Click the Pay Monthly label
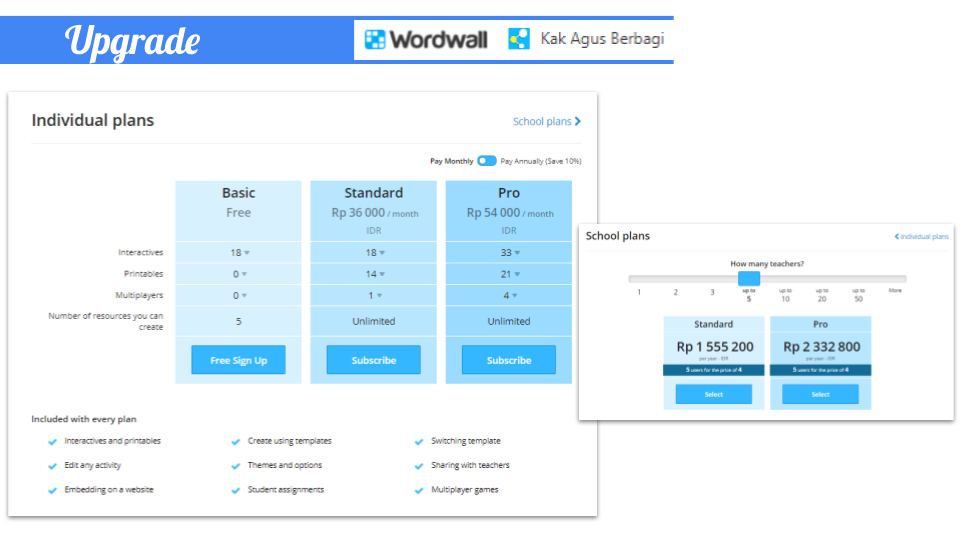Screen dimensions: 960x540 click(451, 161)
